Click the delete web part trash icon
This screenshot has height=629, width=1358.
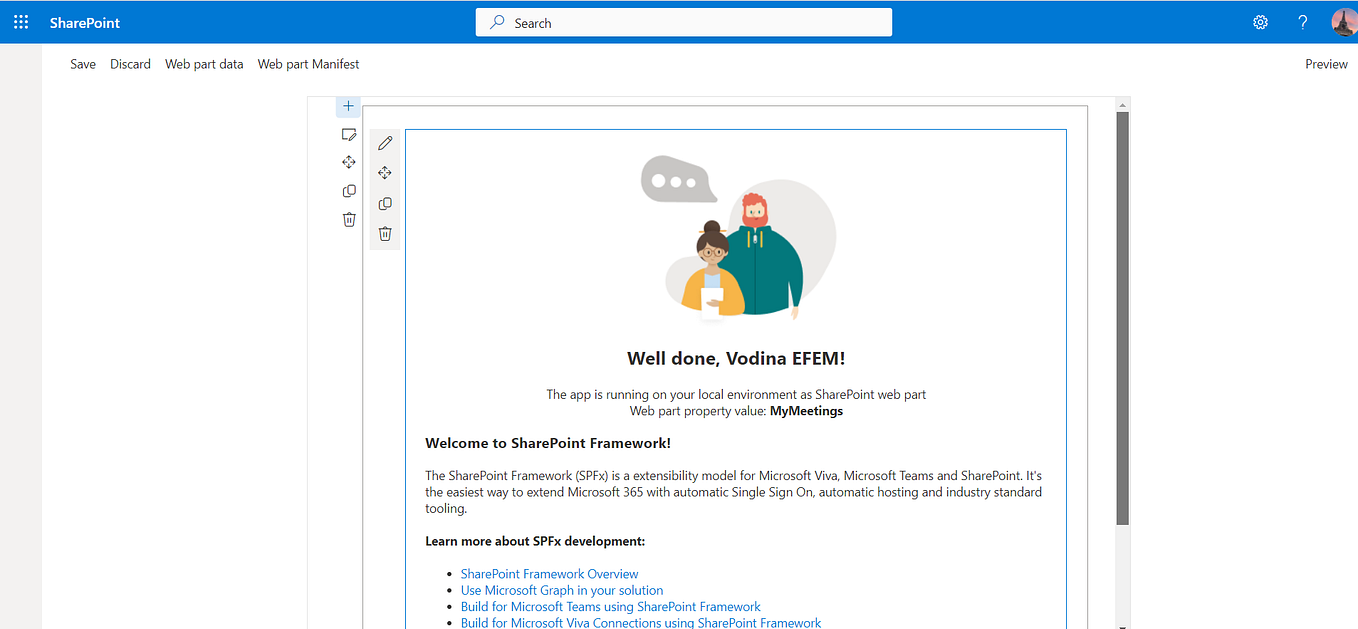385,232
